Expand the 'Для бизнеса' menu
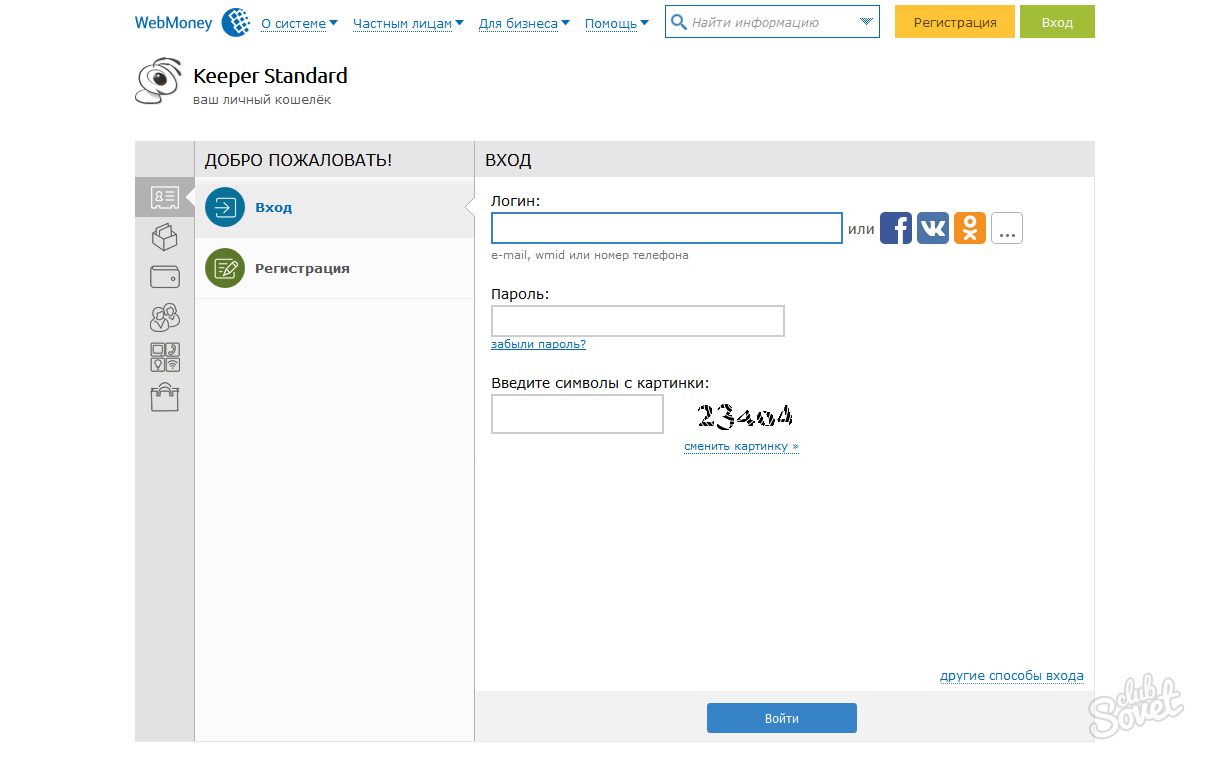This screenshot has height=775, width=1219. (523, 23)
